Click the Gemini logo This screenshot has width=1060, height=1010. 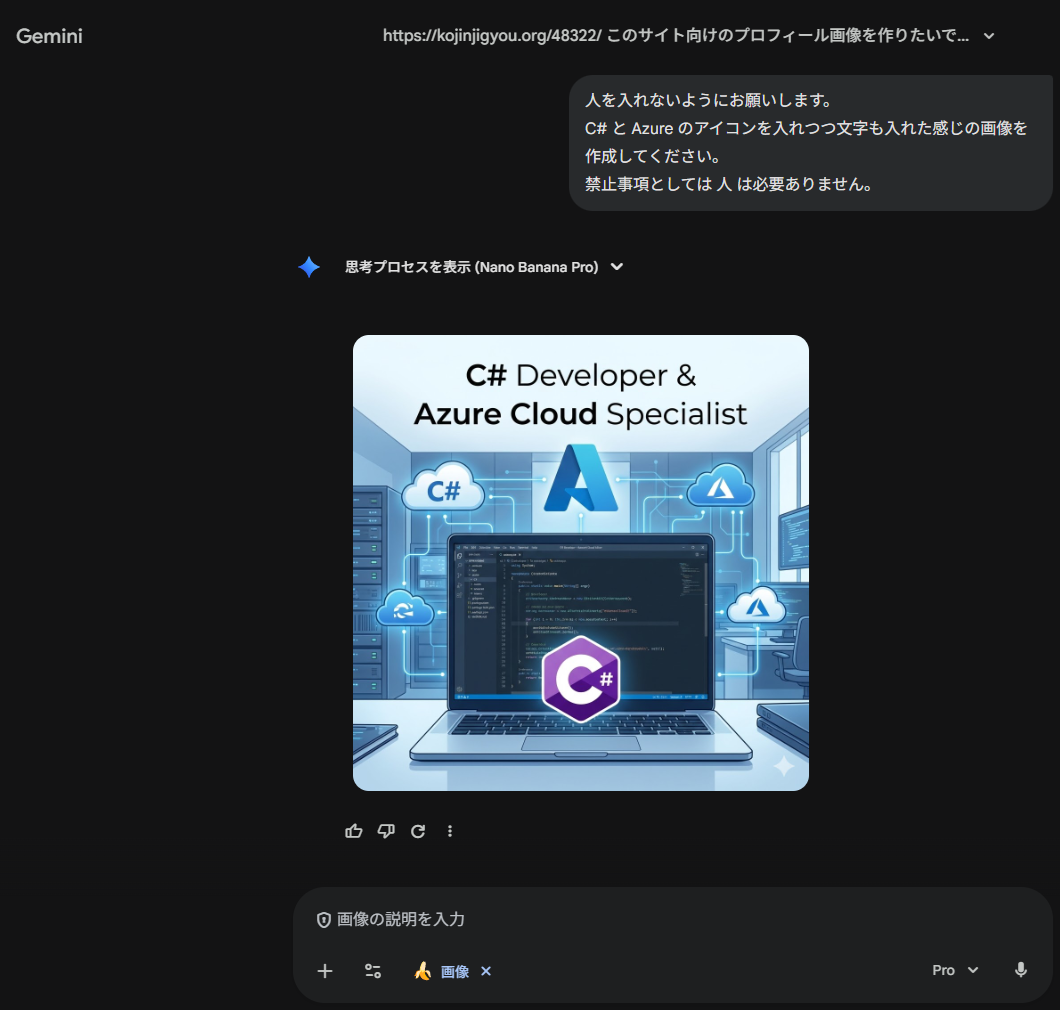click(49, 36)
